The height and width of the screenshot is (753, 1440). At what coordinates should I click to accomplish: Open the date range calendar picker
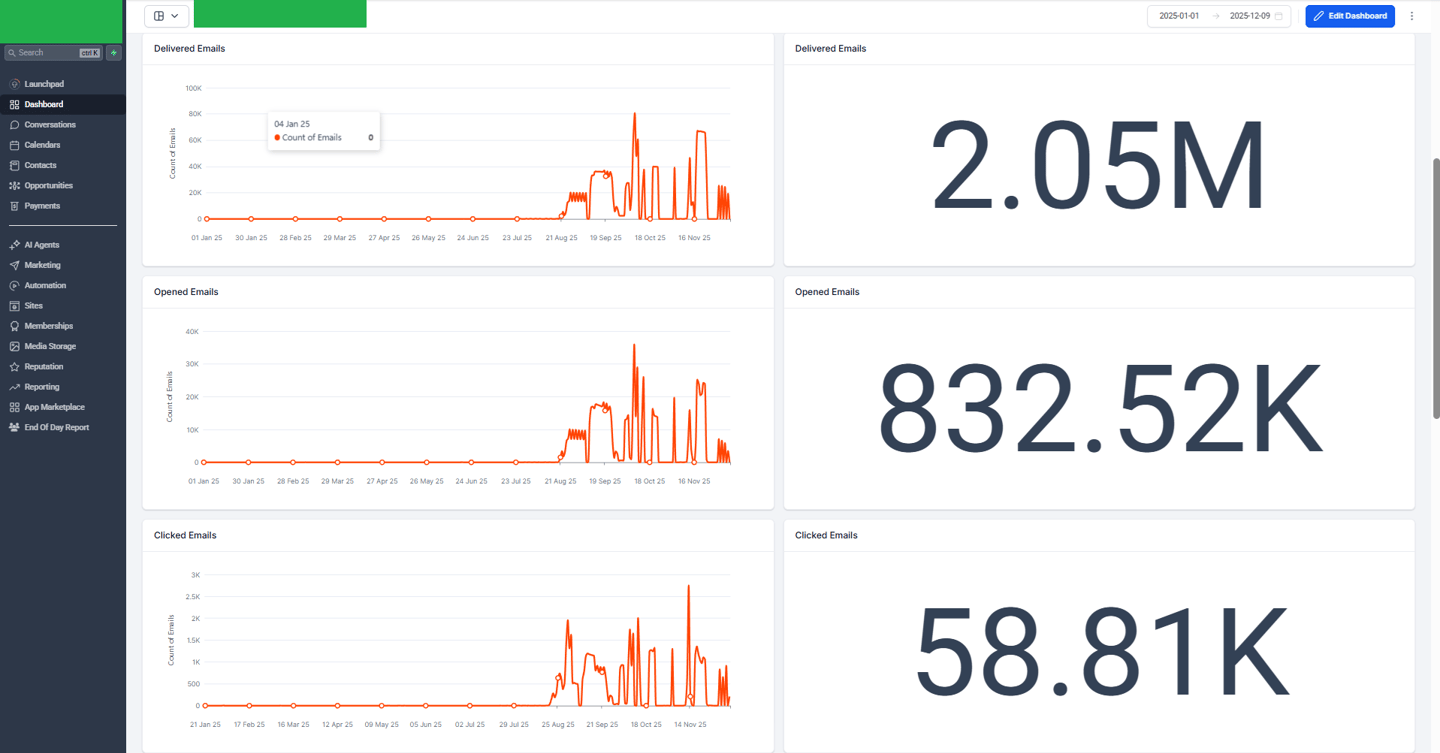click(x=1279, y=16)
